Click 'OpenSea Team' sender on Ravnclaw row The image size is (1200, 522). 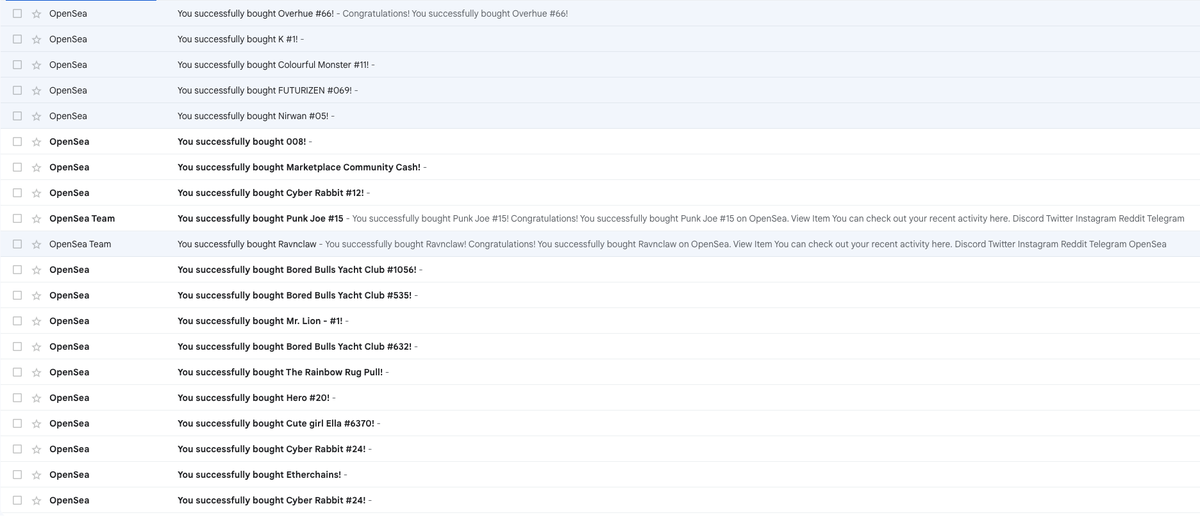[80, 244]
